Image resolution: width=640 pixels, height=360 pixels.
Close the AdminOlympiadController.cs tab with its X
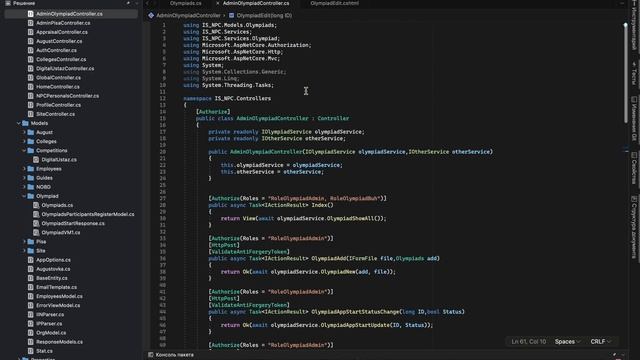(218, 3)
